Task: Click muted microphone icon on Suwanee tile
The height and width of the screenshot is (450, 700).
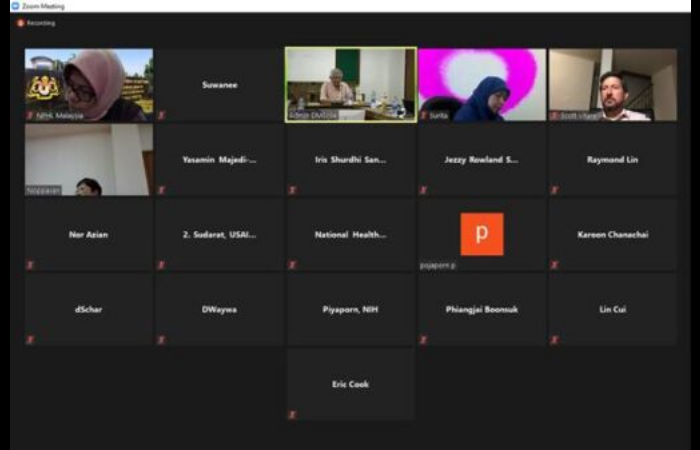Action: [162, 115]
